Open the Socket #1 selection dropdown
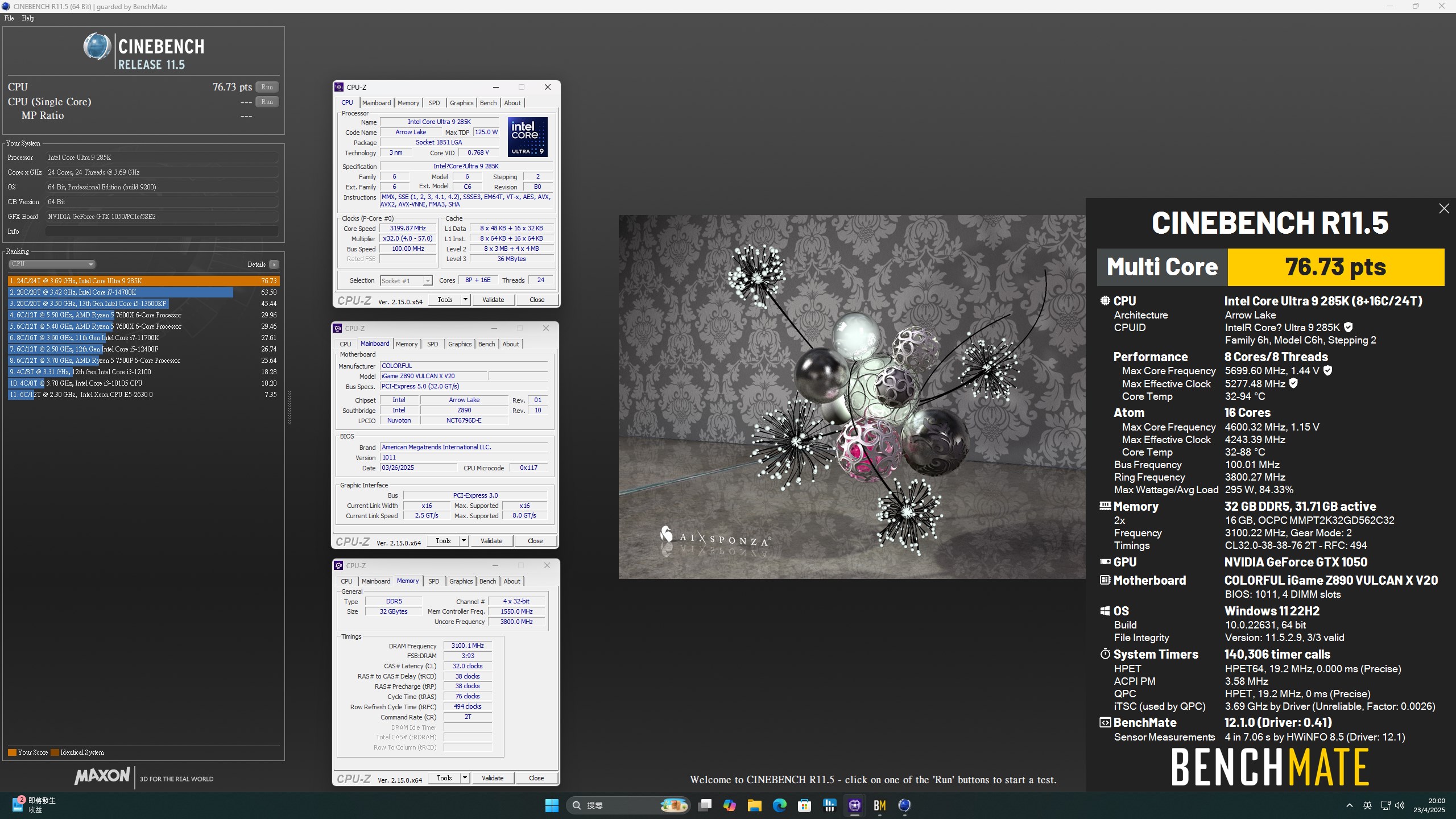The image size is (1456, 819). (406, 280)
